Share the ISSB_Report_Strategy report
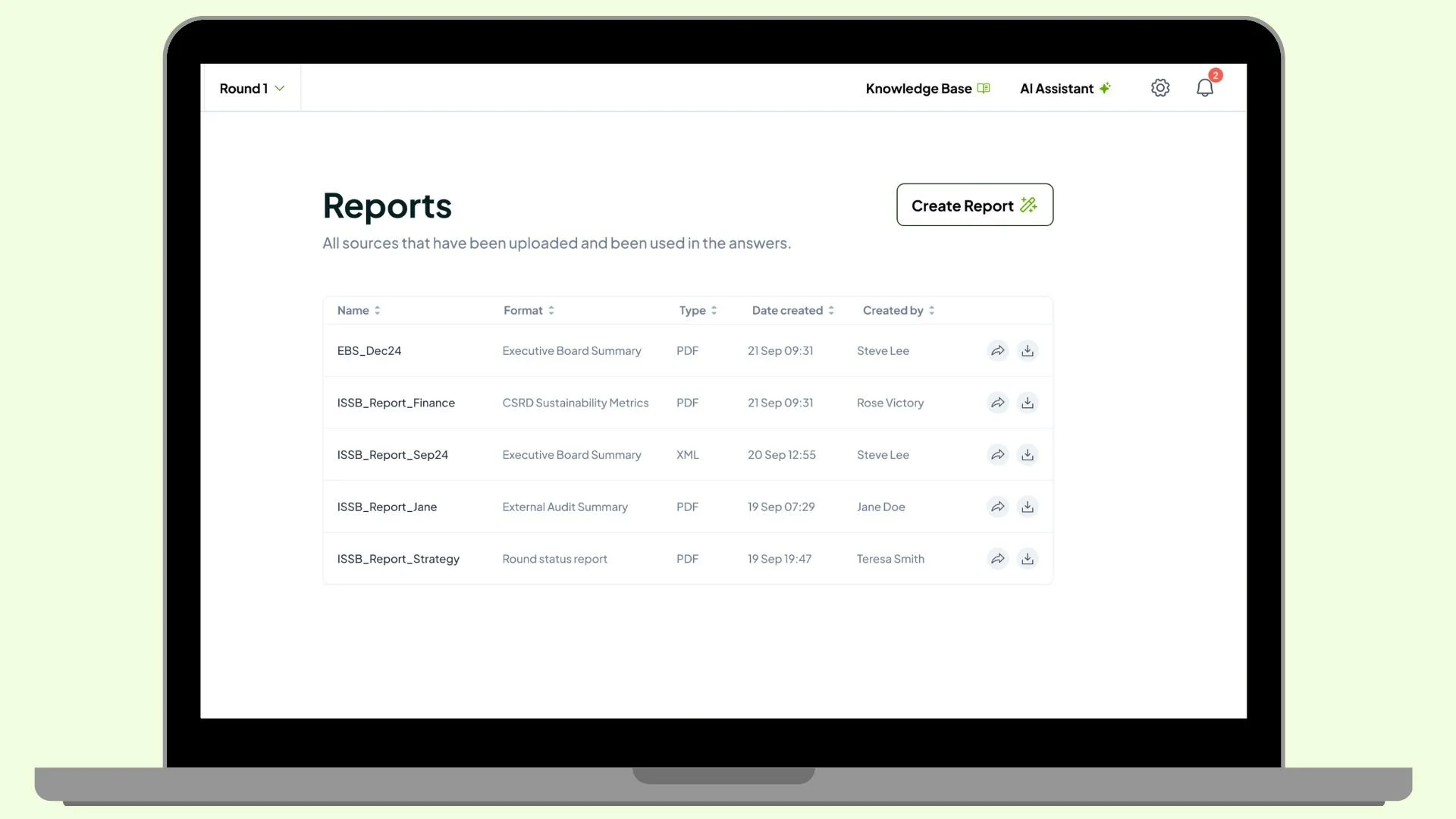Image resolution: width=1456 pixels, height=819 pixels. (x=997, y=559)
